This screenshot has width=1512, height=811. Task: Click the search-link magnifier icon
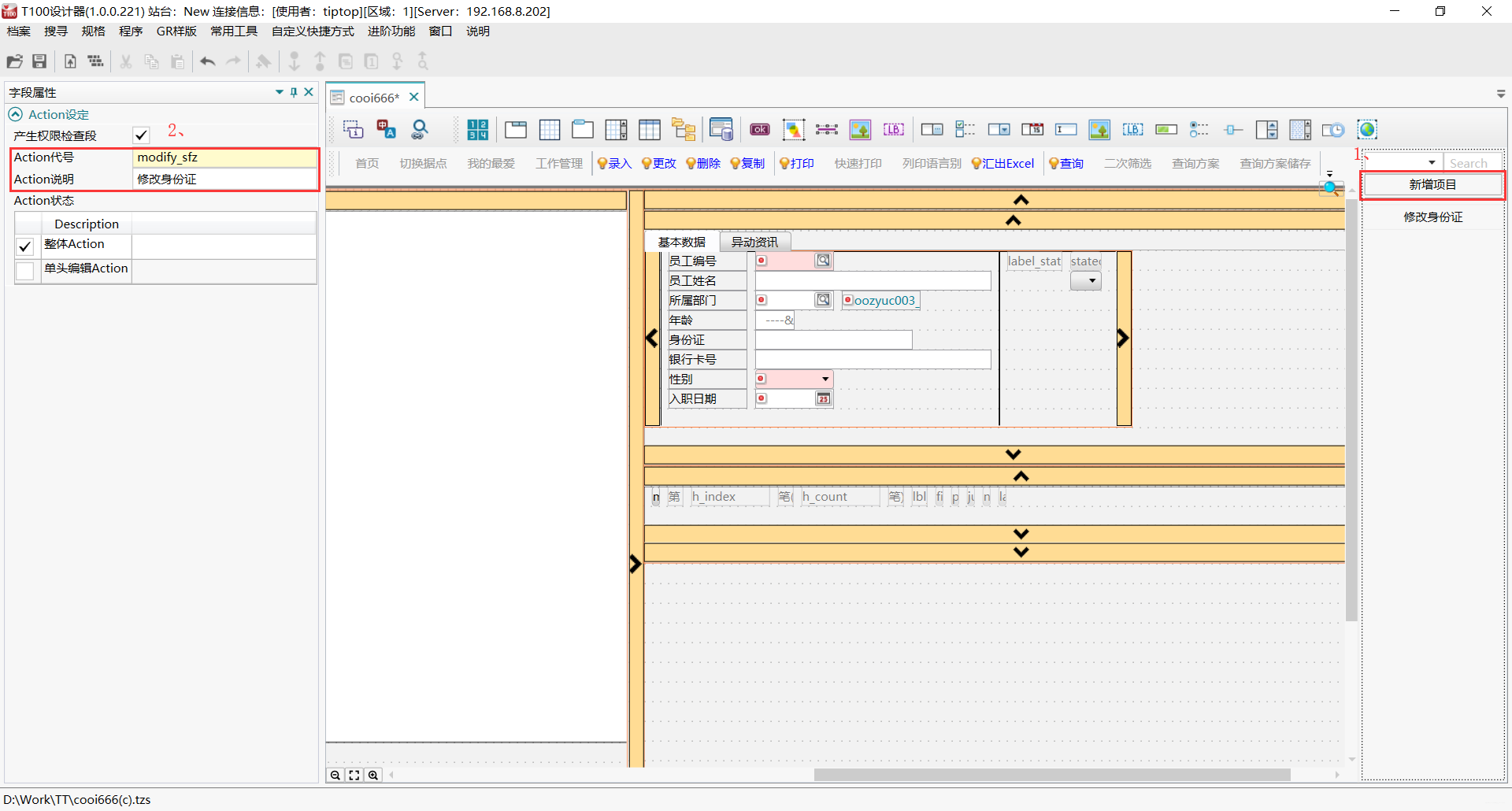pyautogui.click(x=420, y=129)
